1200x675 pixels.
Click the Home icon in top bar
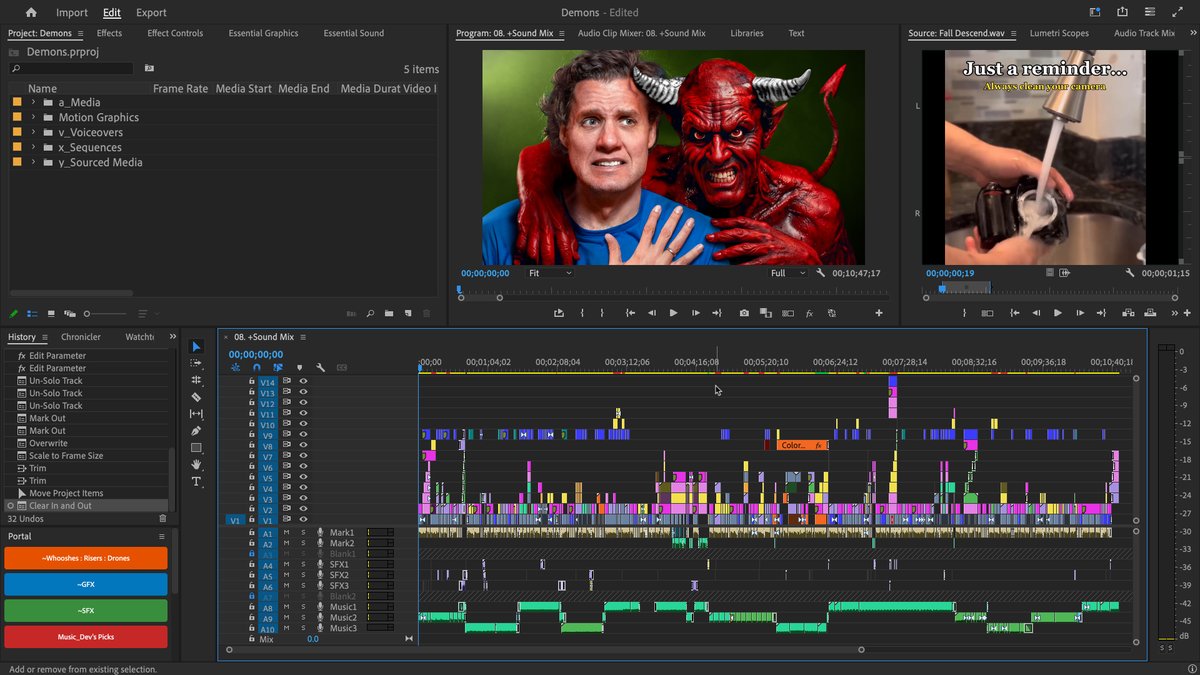point(31,13)
